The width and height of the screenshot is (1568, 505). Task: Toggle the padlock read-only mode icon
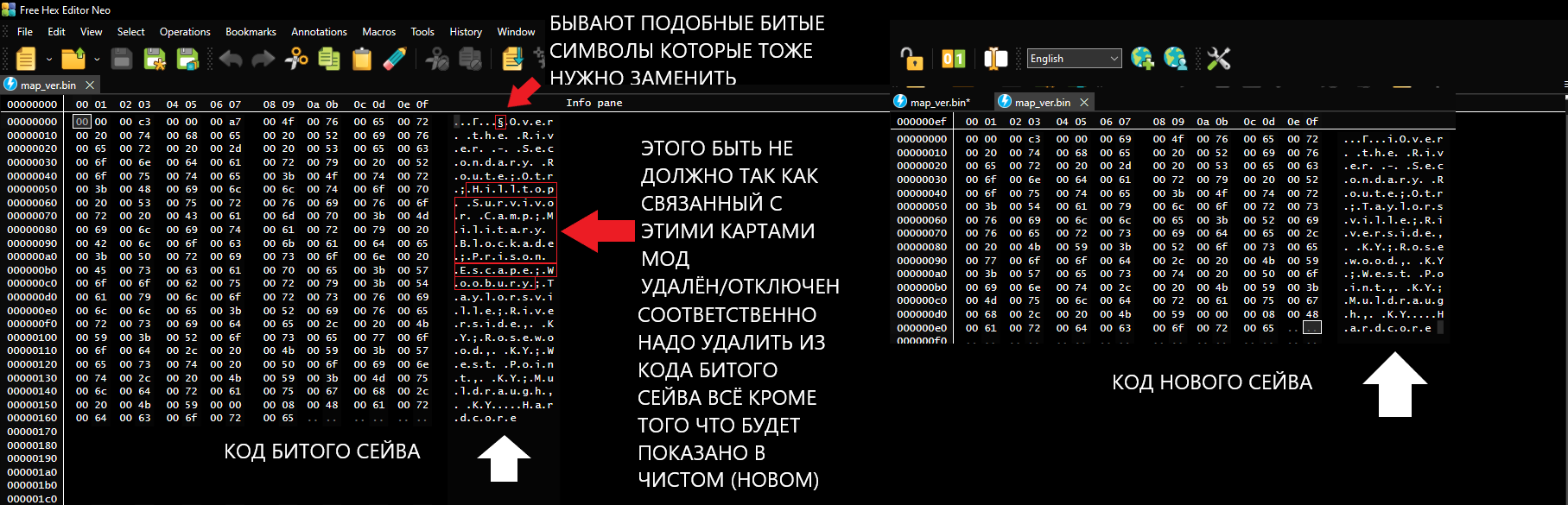coord(911,59)
